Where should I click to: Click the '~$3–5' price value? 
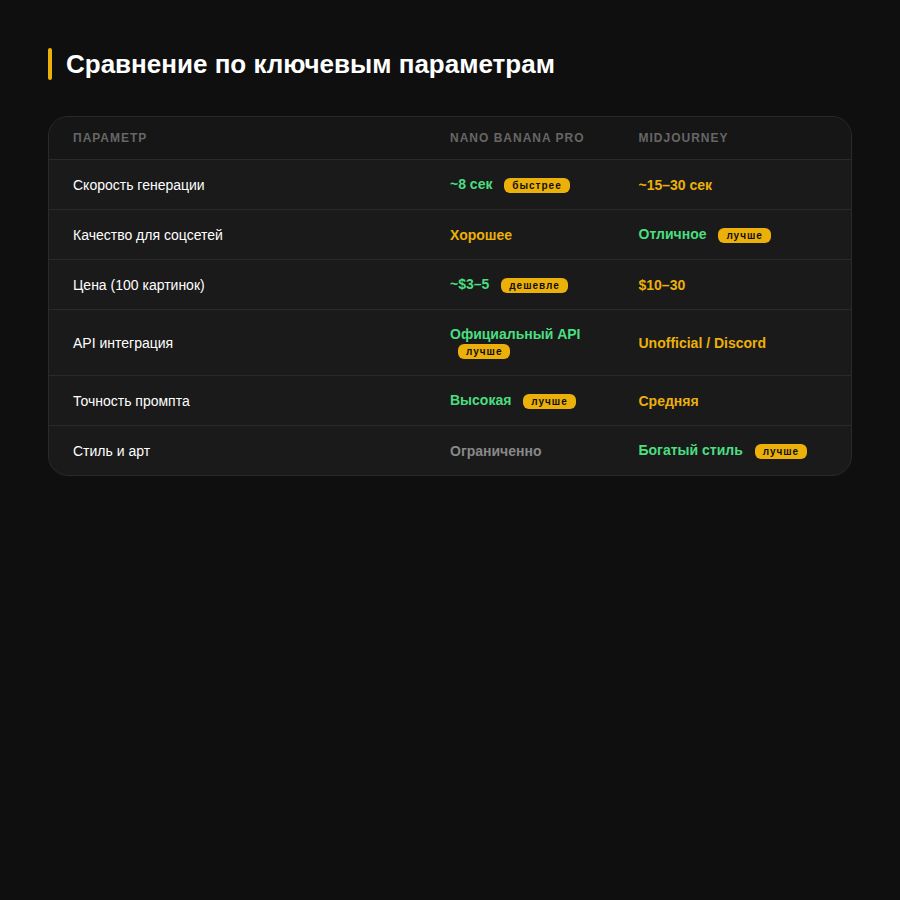coord(470,284)
